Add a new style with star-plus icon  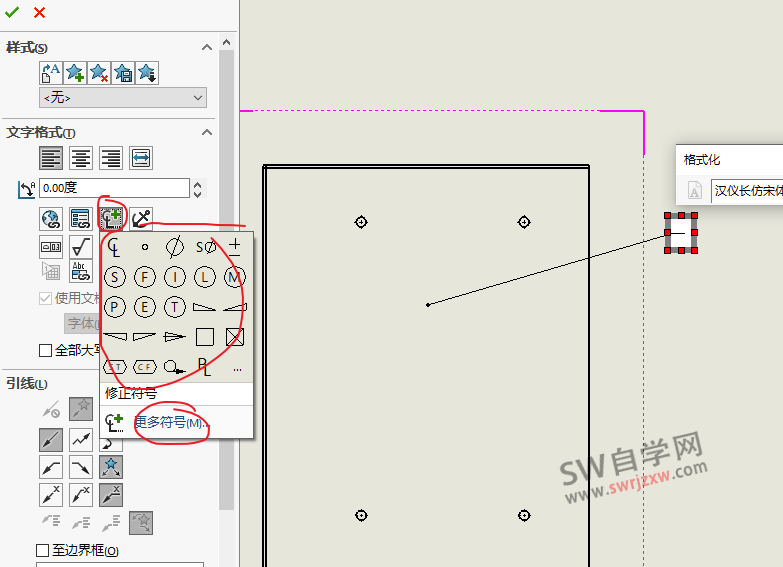[75, 73]
